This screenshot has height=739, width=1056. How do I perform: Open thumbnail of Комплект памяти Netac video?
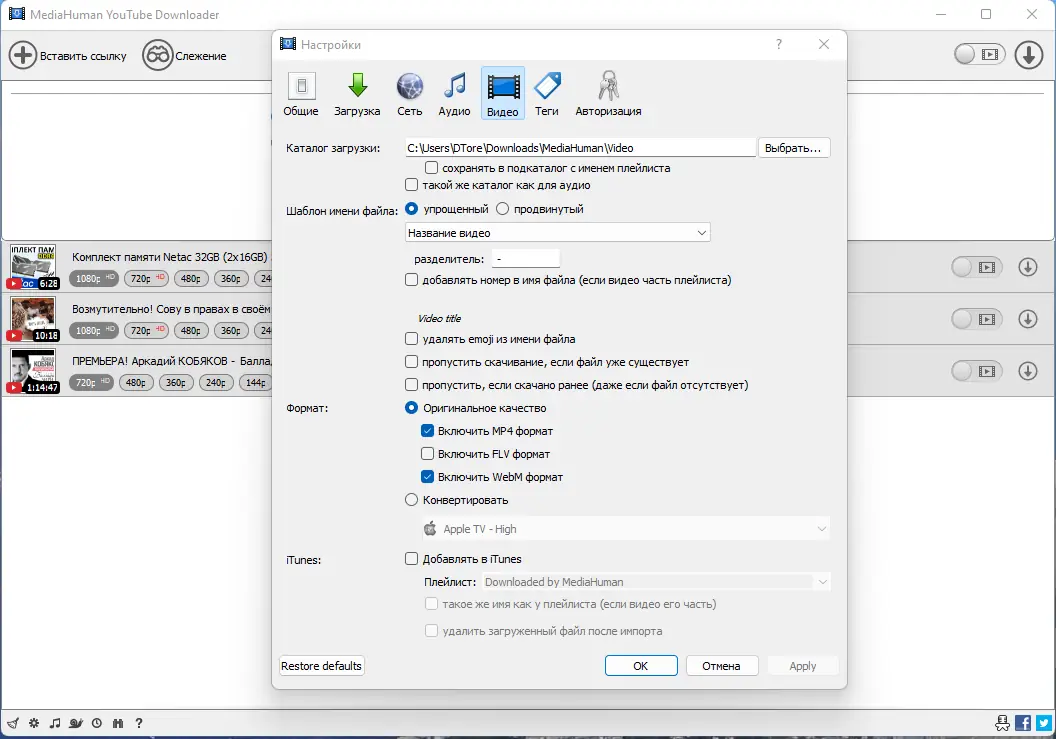[x=32, y=267]
